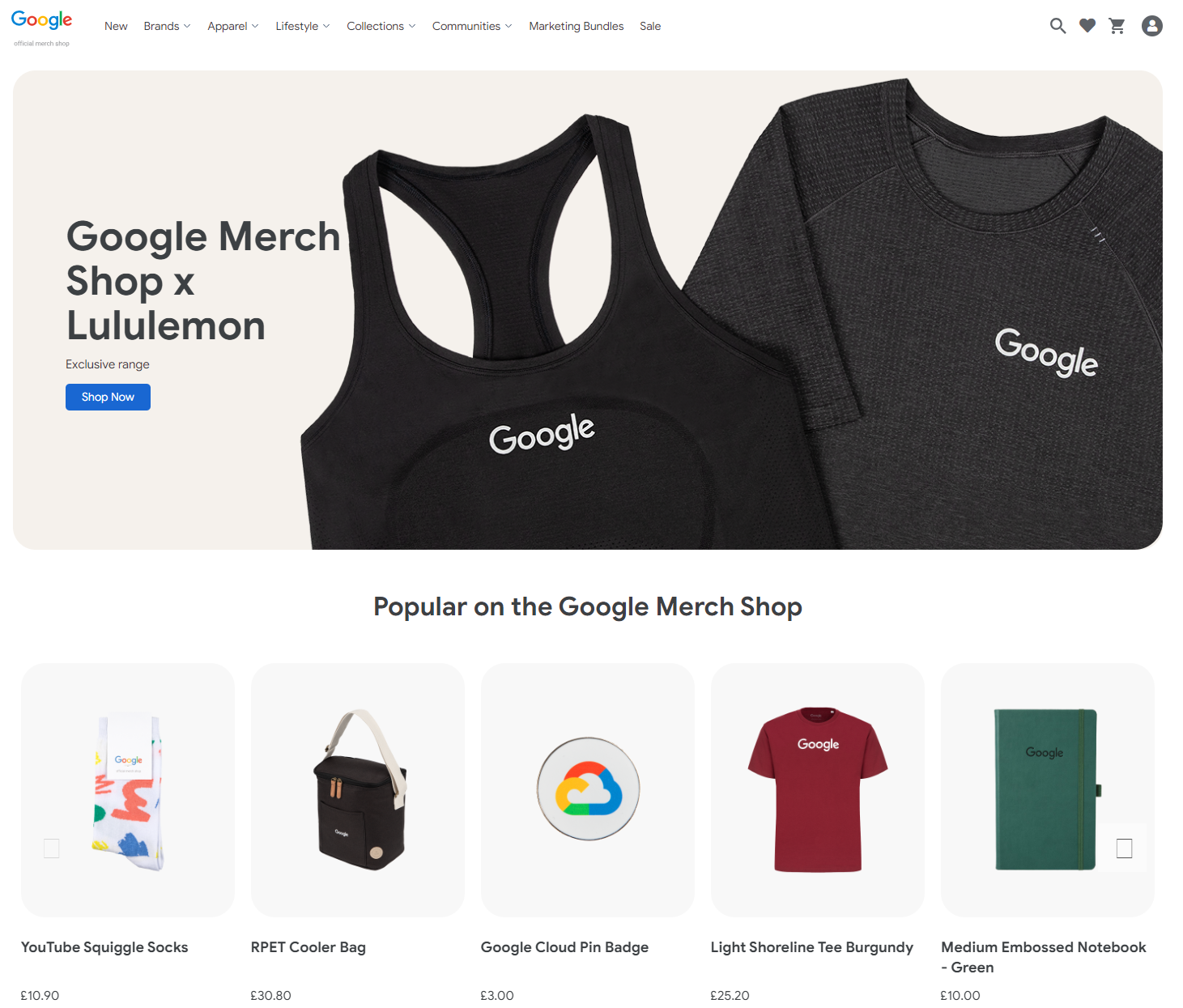
Task: Go home via the Google logo
Action: coord(42,27)
